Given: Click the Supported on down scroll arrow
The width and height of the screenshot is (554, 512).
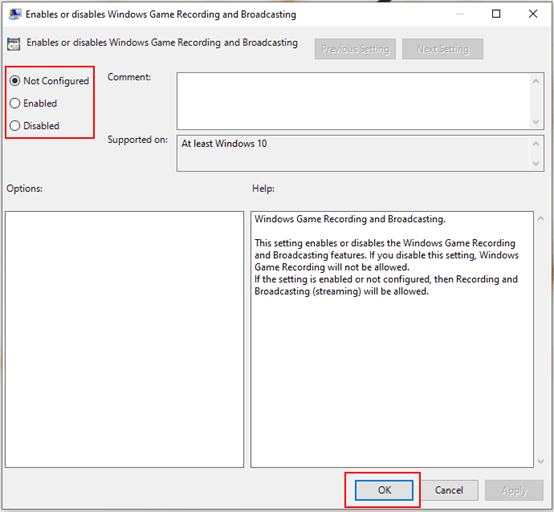Looking at the screenshot, I should pyautogui.click(x=536, y=163).
